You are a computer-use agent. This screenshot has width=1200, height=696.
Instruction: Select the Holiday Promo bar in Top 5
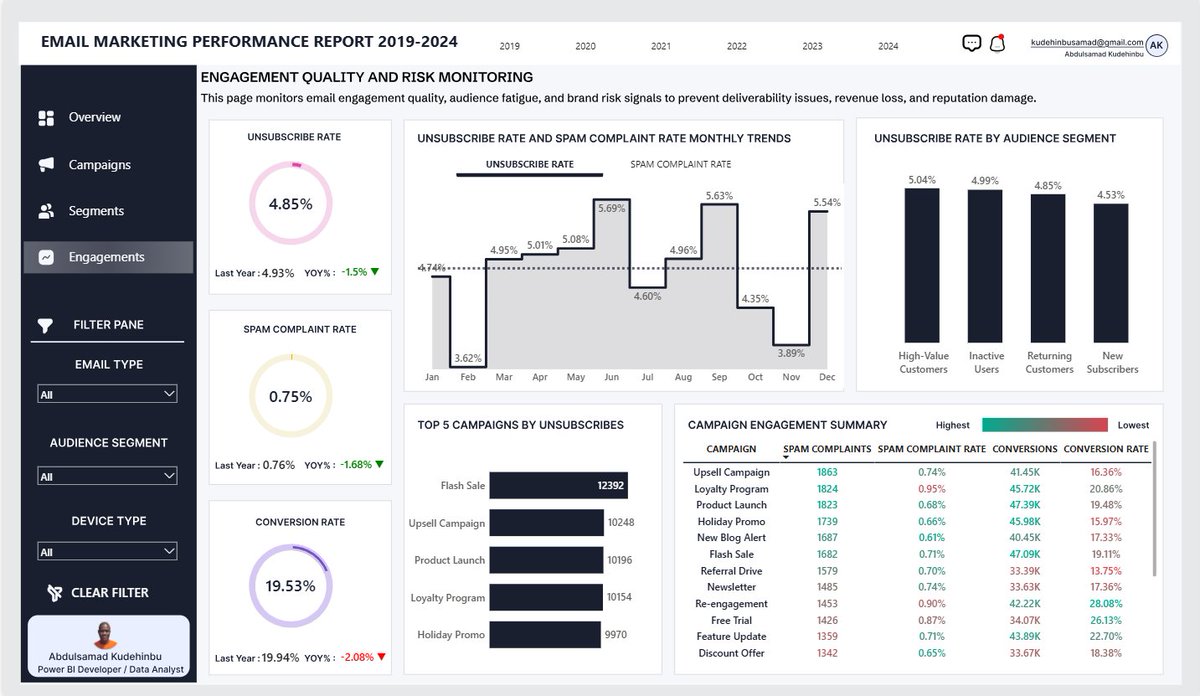(545, 635)
